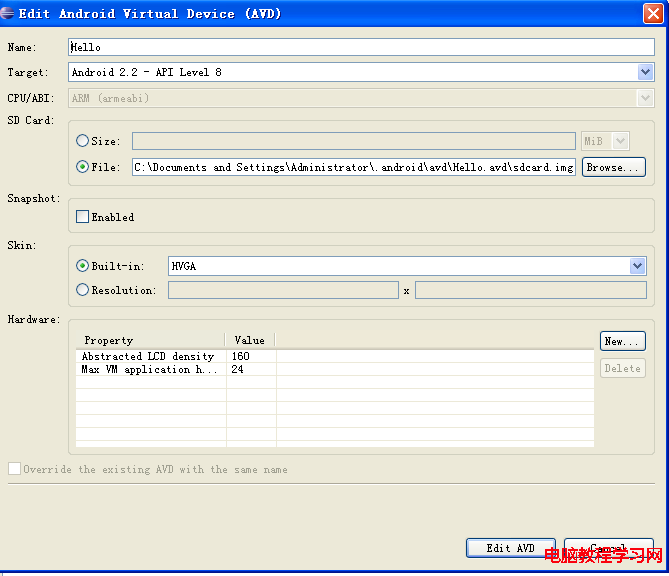This screenshot has height=576, width=669.
Task: Open the CPU/ABI dropdown arrow
Action: click(x=646, y=98)
